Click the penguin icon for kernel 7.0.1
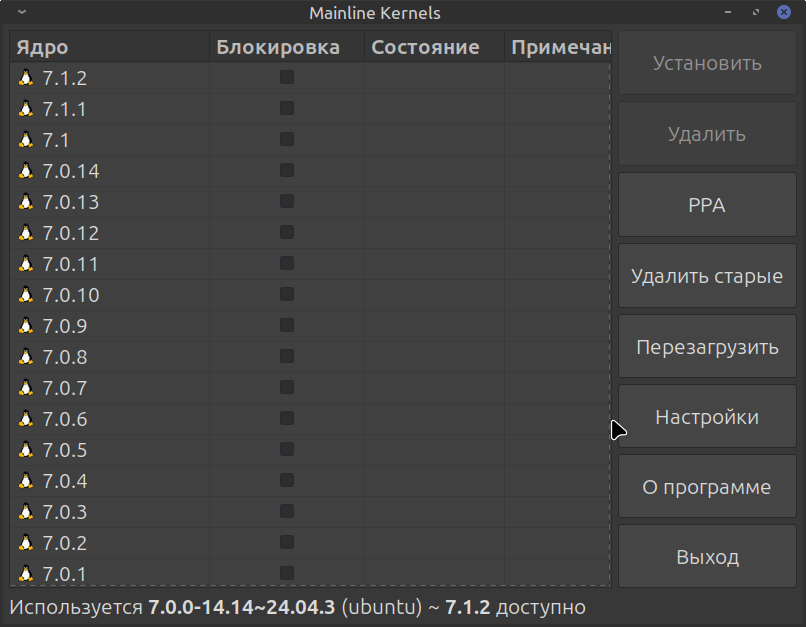The image size is (806, 627). coord(26,574)
